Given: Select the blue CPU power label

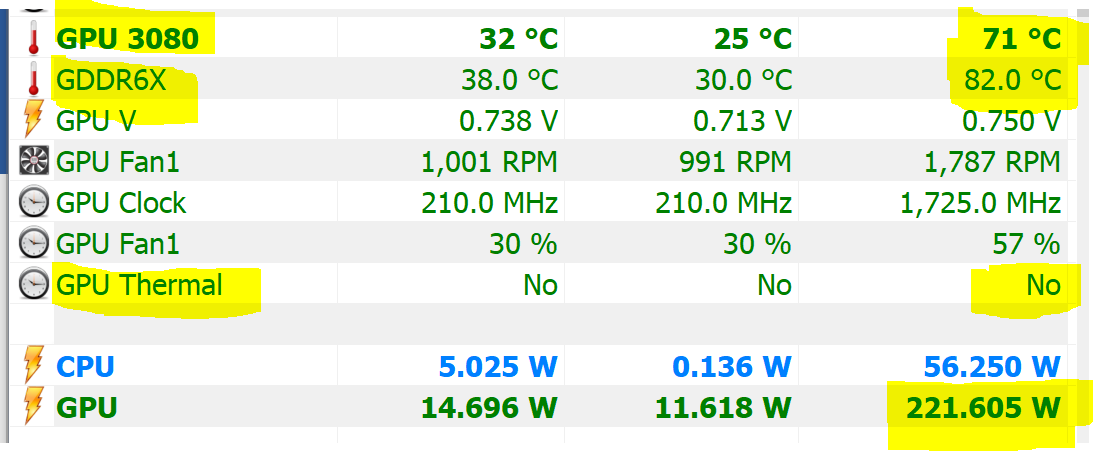Looking at the screenshot, I should 85,367.
